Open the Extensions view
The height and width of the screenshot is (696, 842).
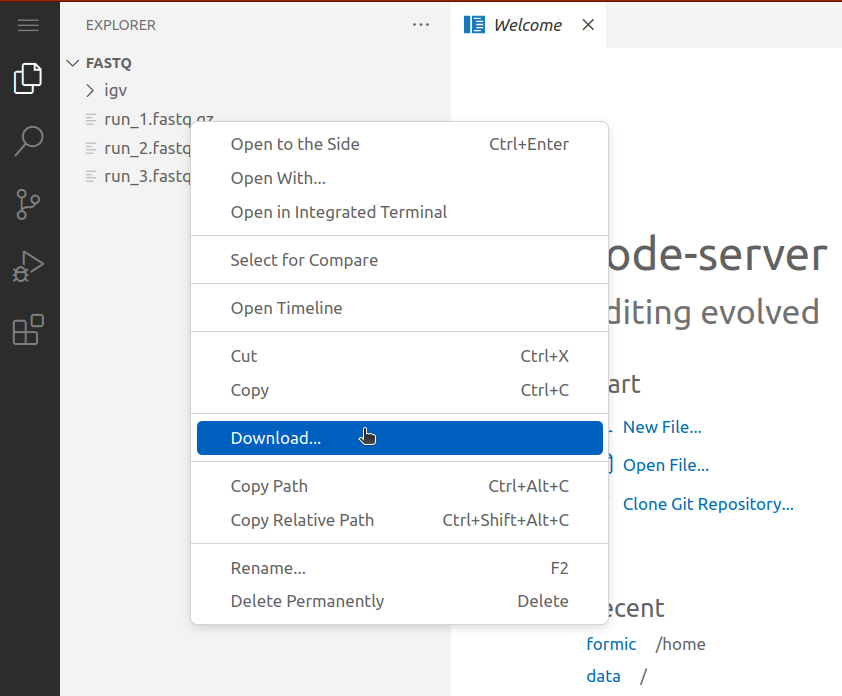[28, 329]
